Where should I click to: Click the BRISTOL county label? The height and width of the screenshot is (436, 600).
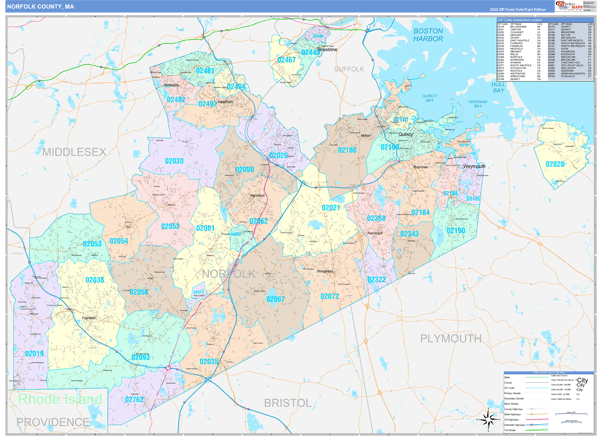[288, 401]
